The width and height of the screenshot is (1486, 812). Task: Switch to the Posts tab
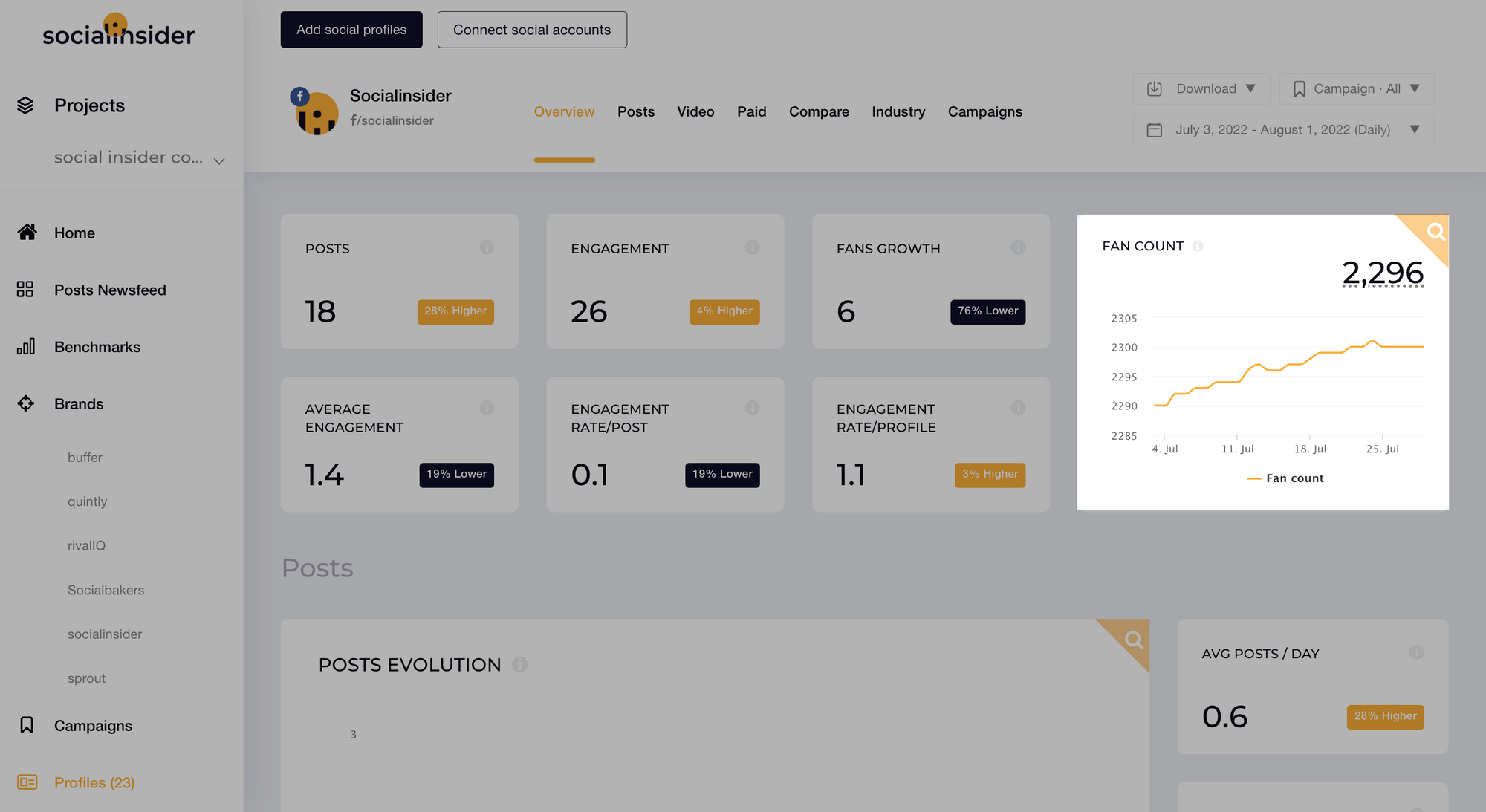coord(635,111)
